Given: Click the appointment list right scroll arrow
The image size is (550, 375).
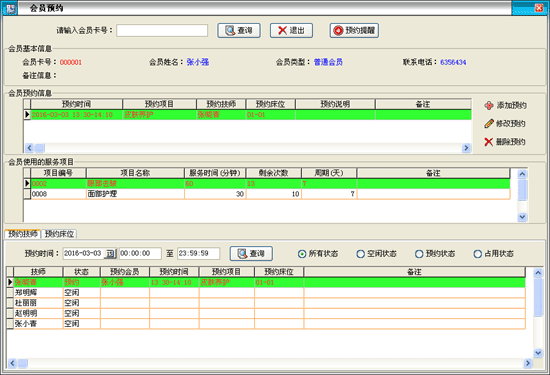Looking at the screenshot, I should tap(466, 148).
